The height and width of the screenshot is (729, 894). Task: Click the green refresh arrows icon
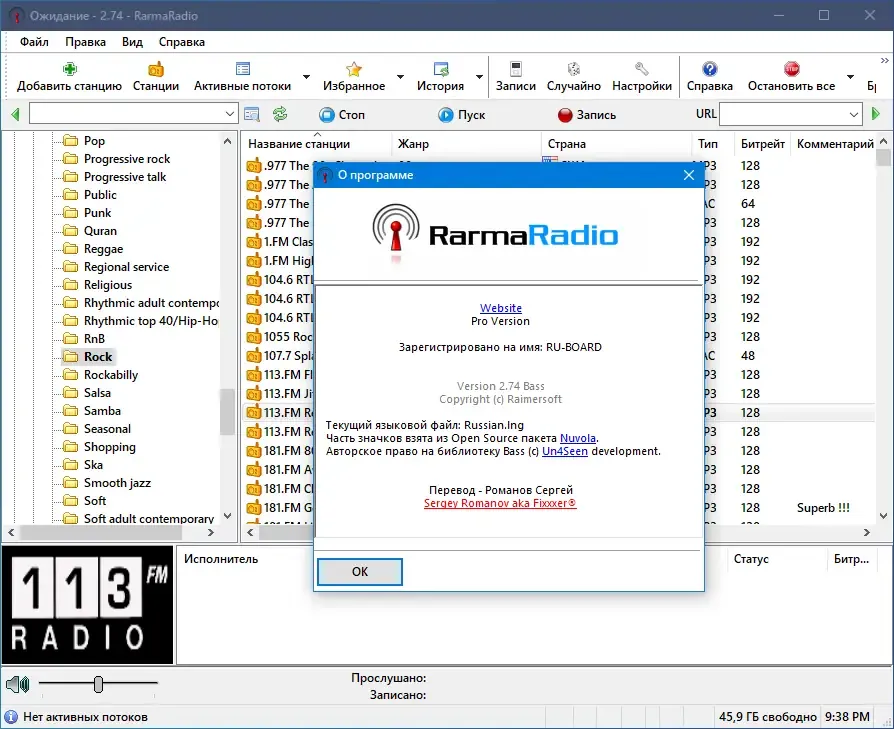tap(280, 115)
